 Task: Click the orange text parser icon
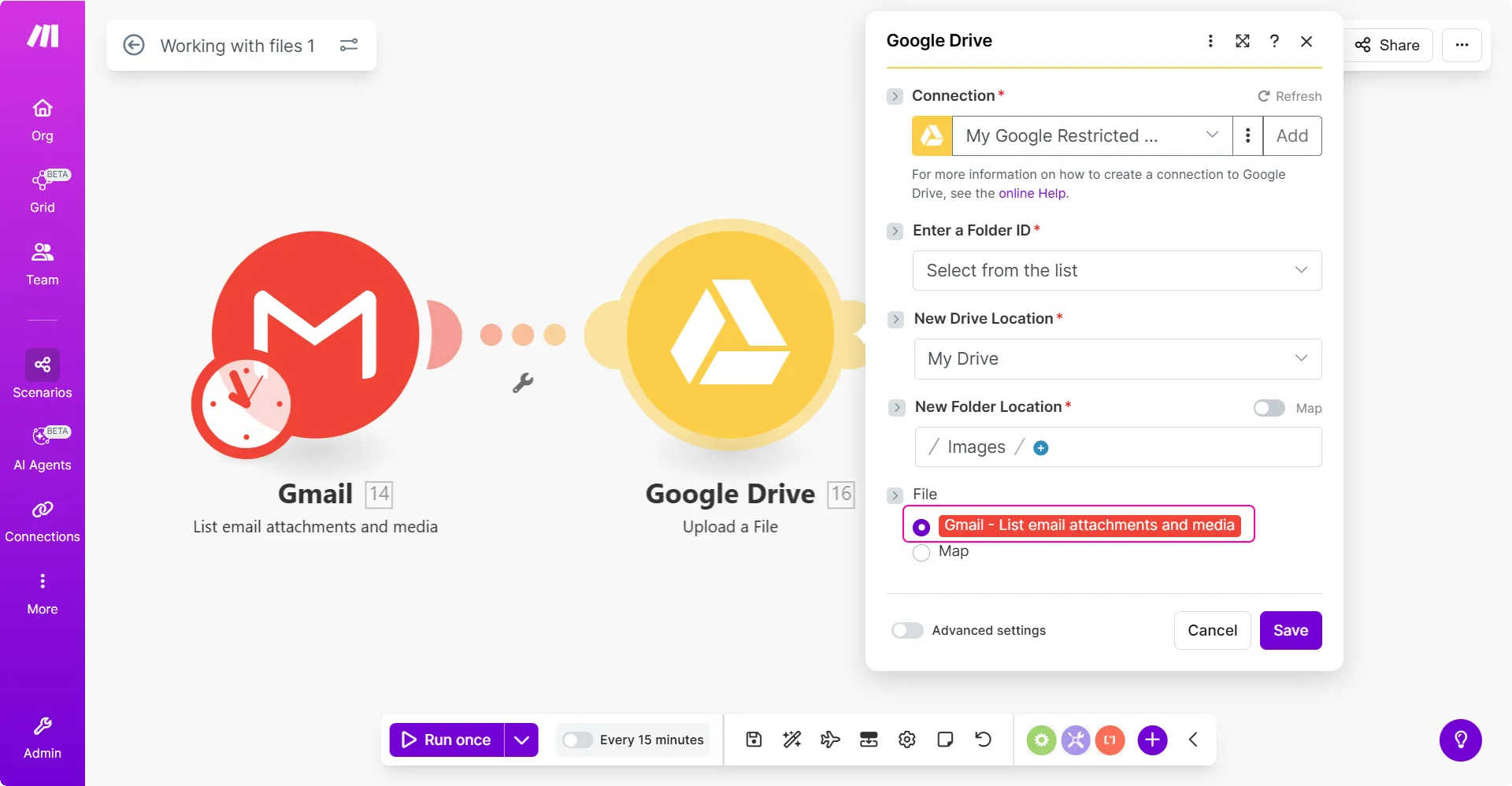click(x=1110, y=740)
